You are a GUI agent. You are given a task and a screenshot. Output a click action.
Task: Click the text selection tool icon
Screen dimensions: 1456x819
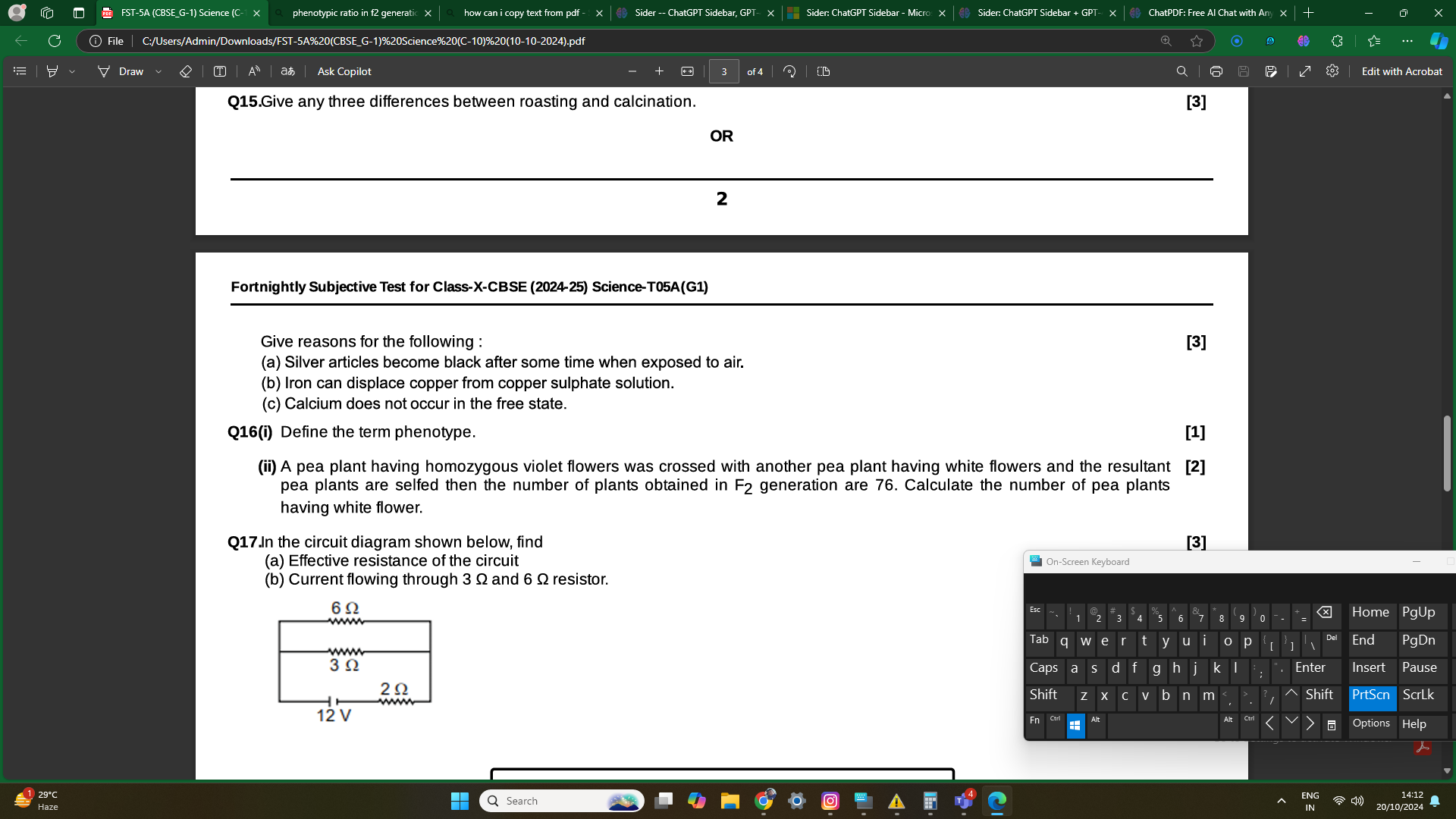(x=219, y=71)
